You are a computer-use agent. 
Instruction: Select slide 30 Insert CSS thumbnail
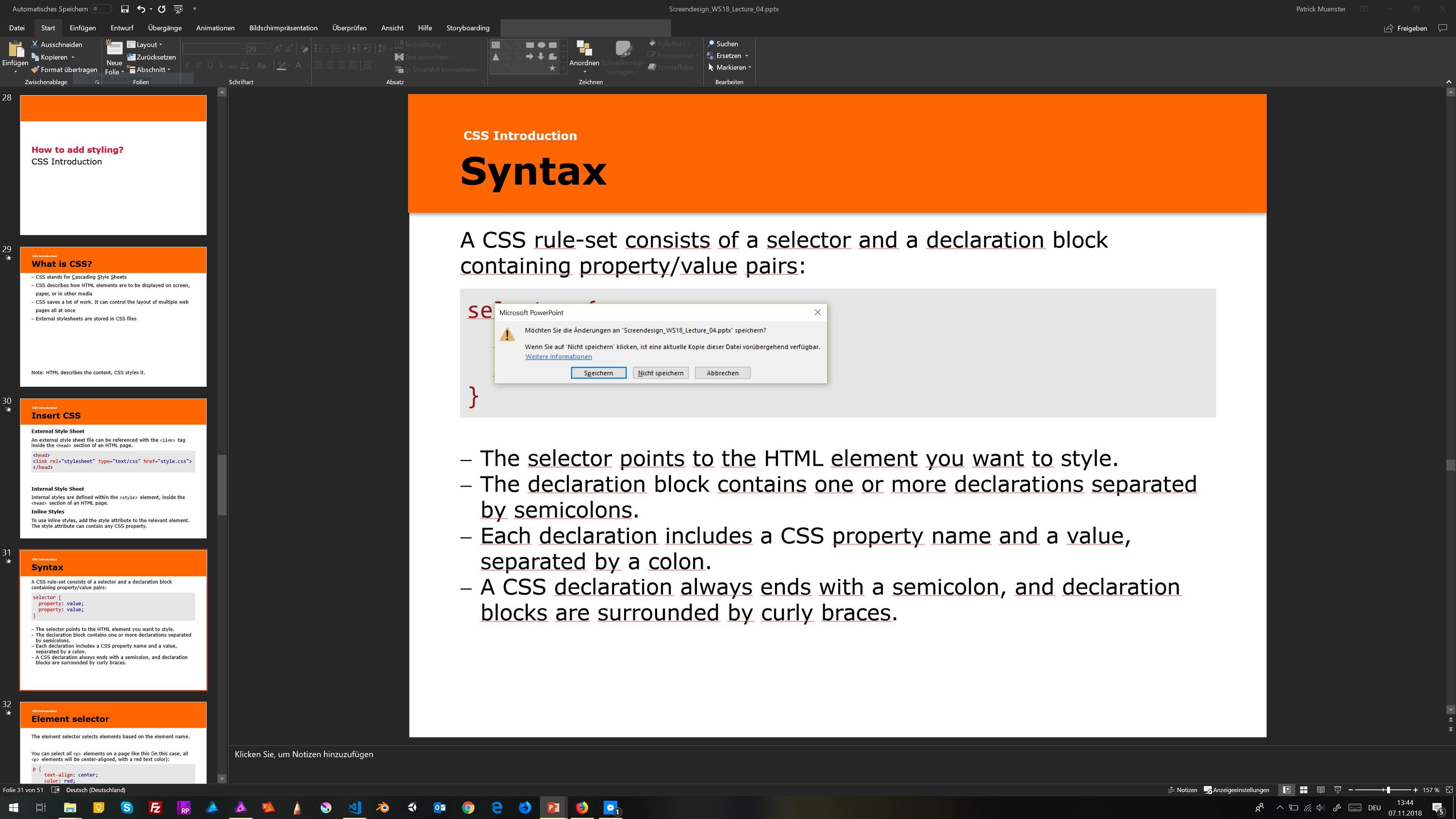[113, 469]
